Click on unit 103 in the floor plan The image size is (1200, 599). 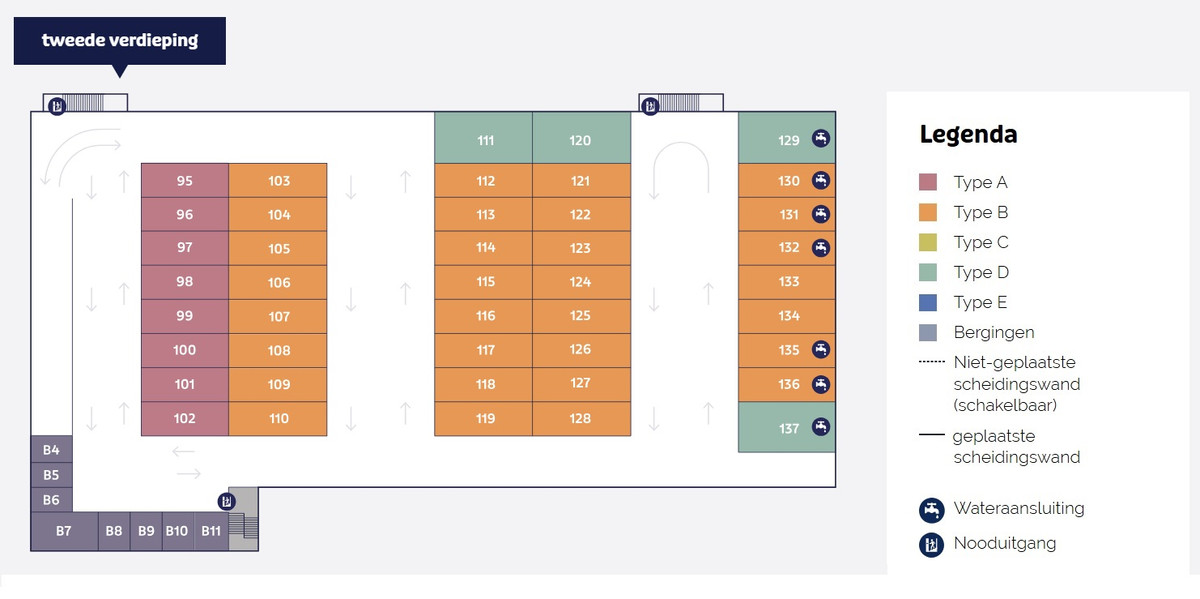coord(279,181)
